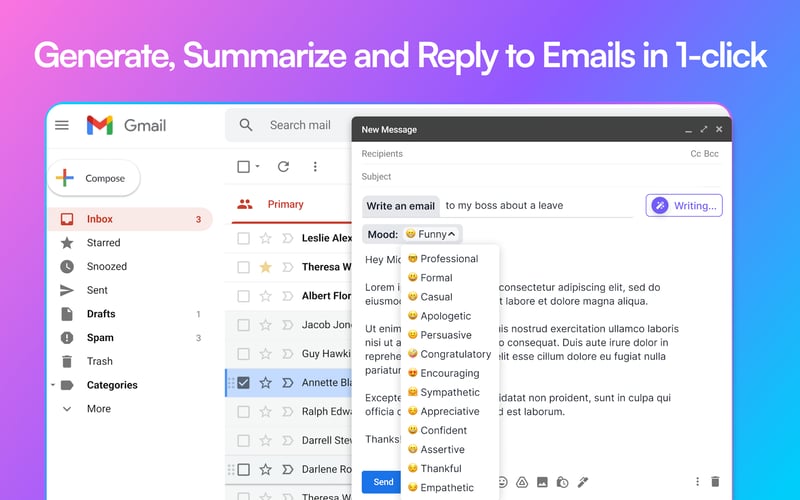Choose Empathetic mood option
This screenshot has height=500, width=800.
tap(440, 487)
